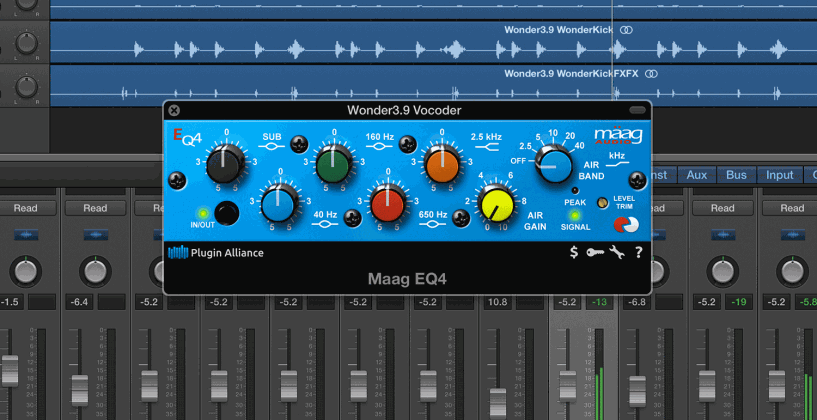This screenshot has height=420, width=817.
Task: Open Read automation menu on -6.4 channel
Action: coord(95,208)
